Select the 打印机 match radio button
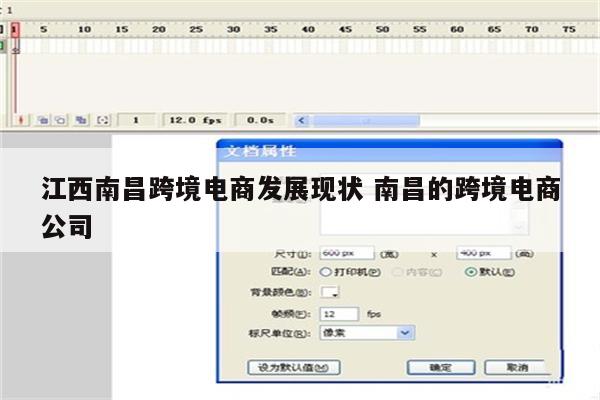 [325, 272]
